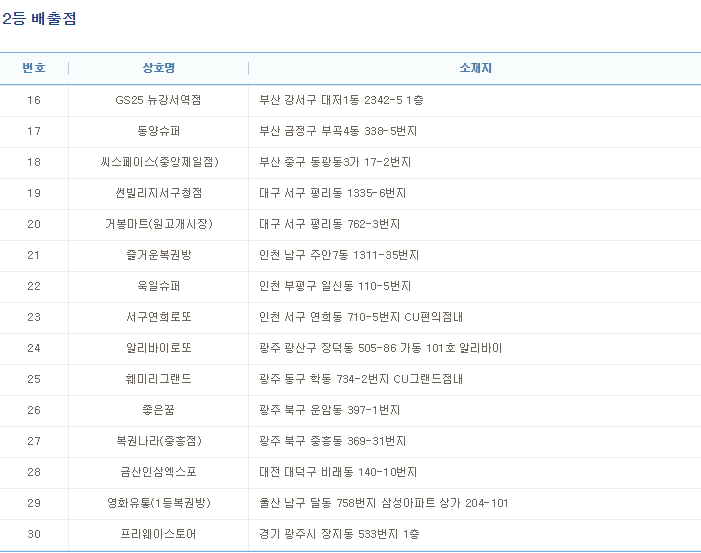Click row number 17
Viewport: 701px width, 553px height.
click(x=34, y=131)
